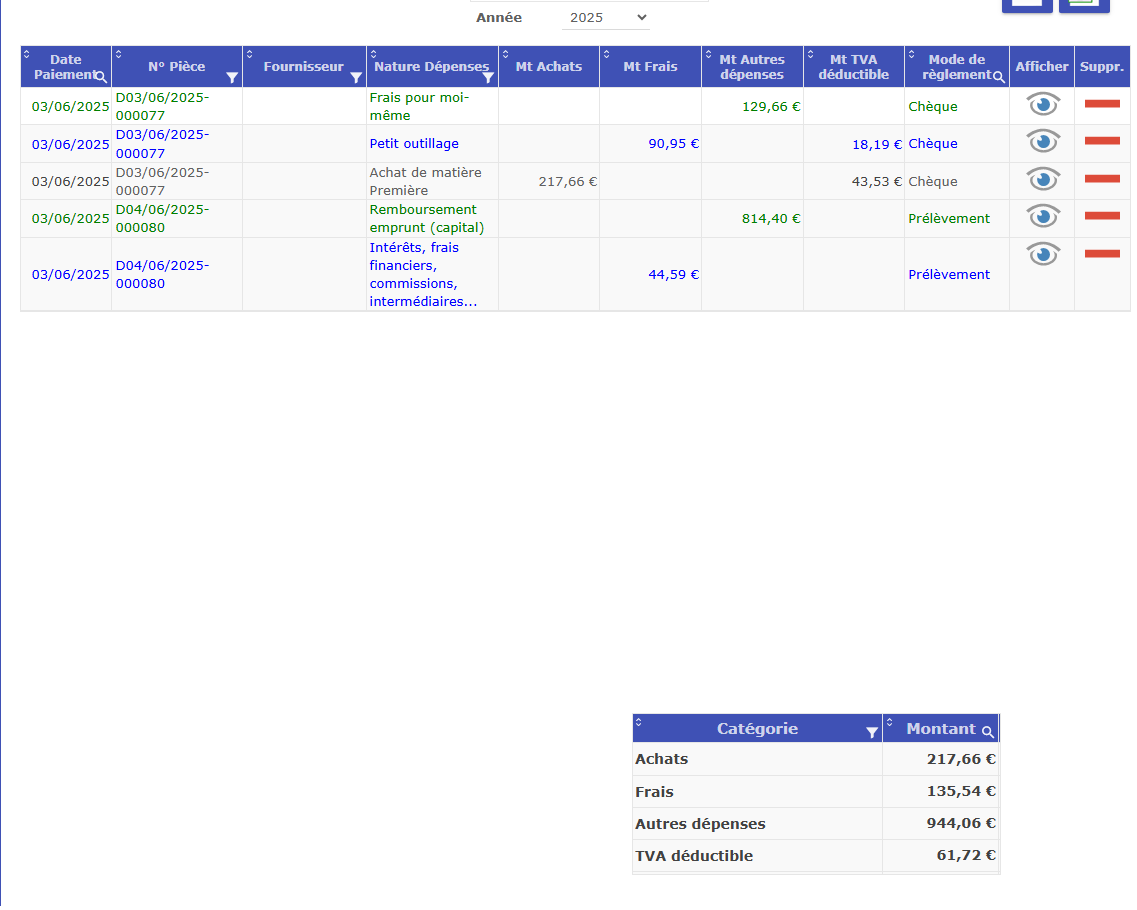
Task: Click the Mt TVA déductible column header
Action: pos(853,67)
